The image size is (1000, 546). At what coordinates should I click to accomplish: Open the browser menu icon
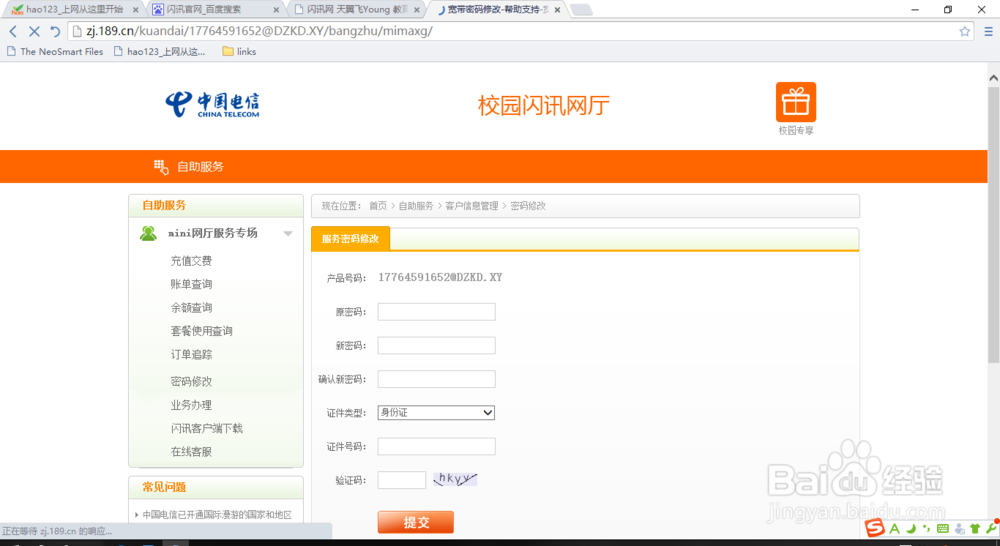988,31
